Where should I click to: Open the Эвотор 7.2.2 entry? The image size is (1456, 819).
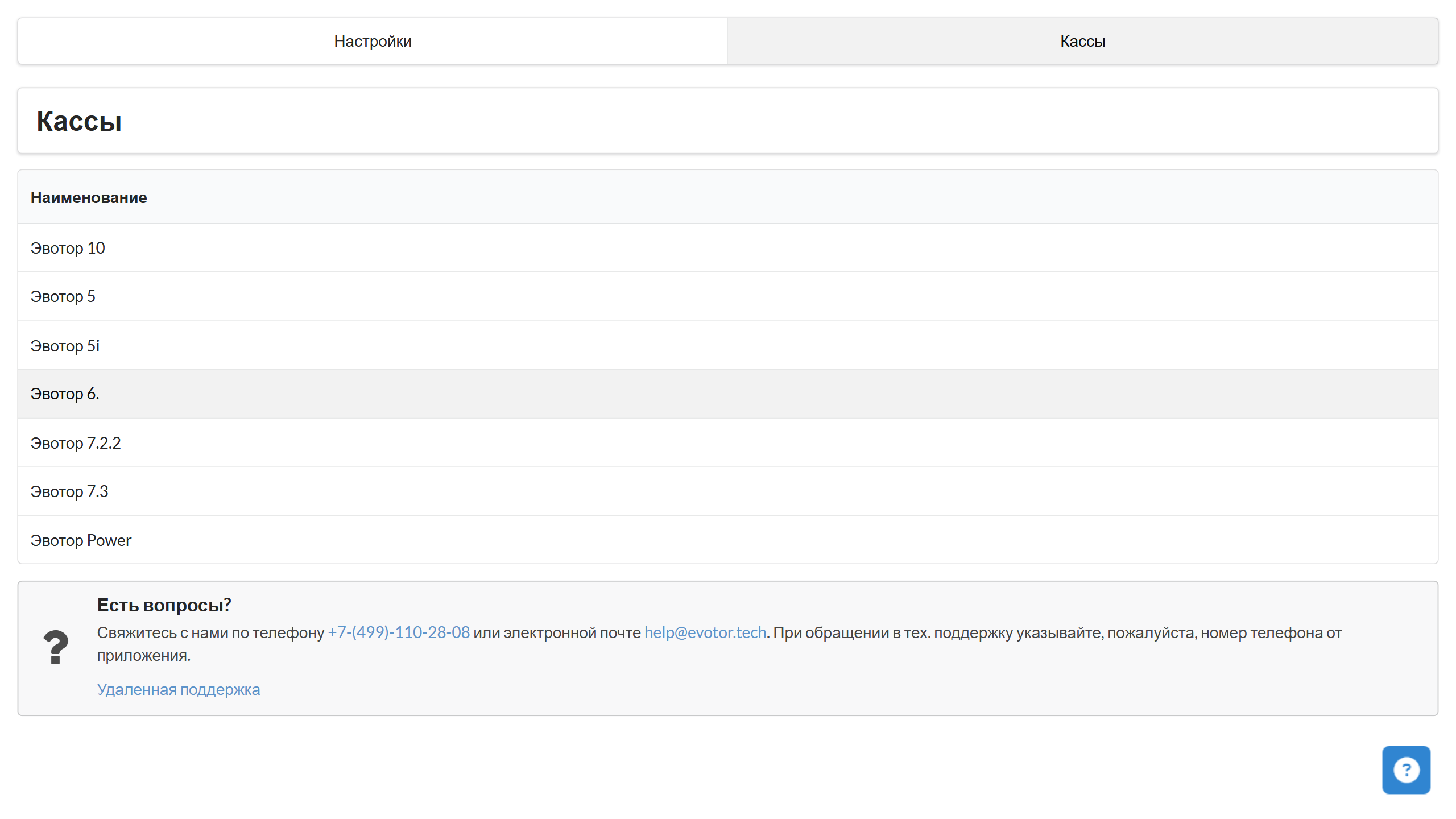point(728,442)
